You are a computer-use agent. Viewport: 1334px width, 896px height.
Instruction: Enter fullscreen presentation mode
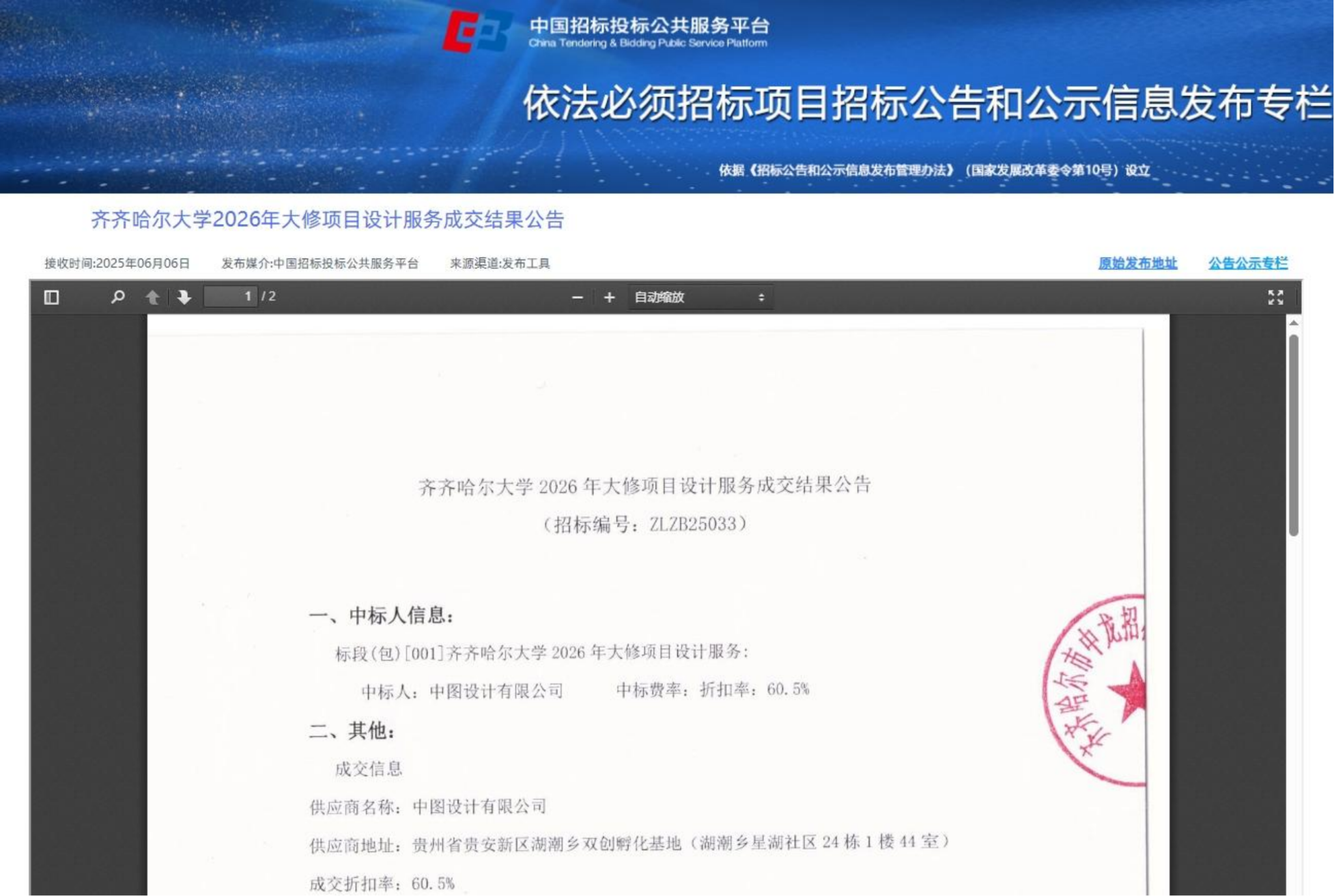1275,298
